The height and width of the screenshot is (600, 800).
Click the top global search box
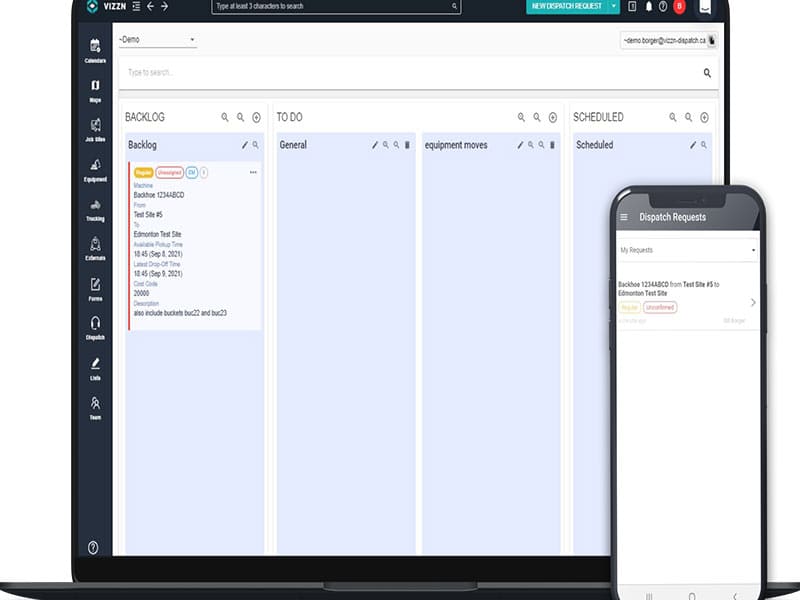[x=335, y=6]
